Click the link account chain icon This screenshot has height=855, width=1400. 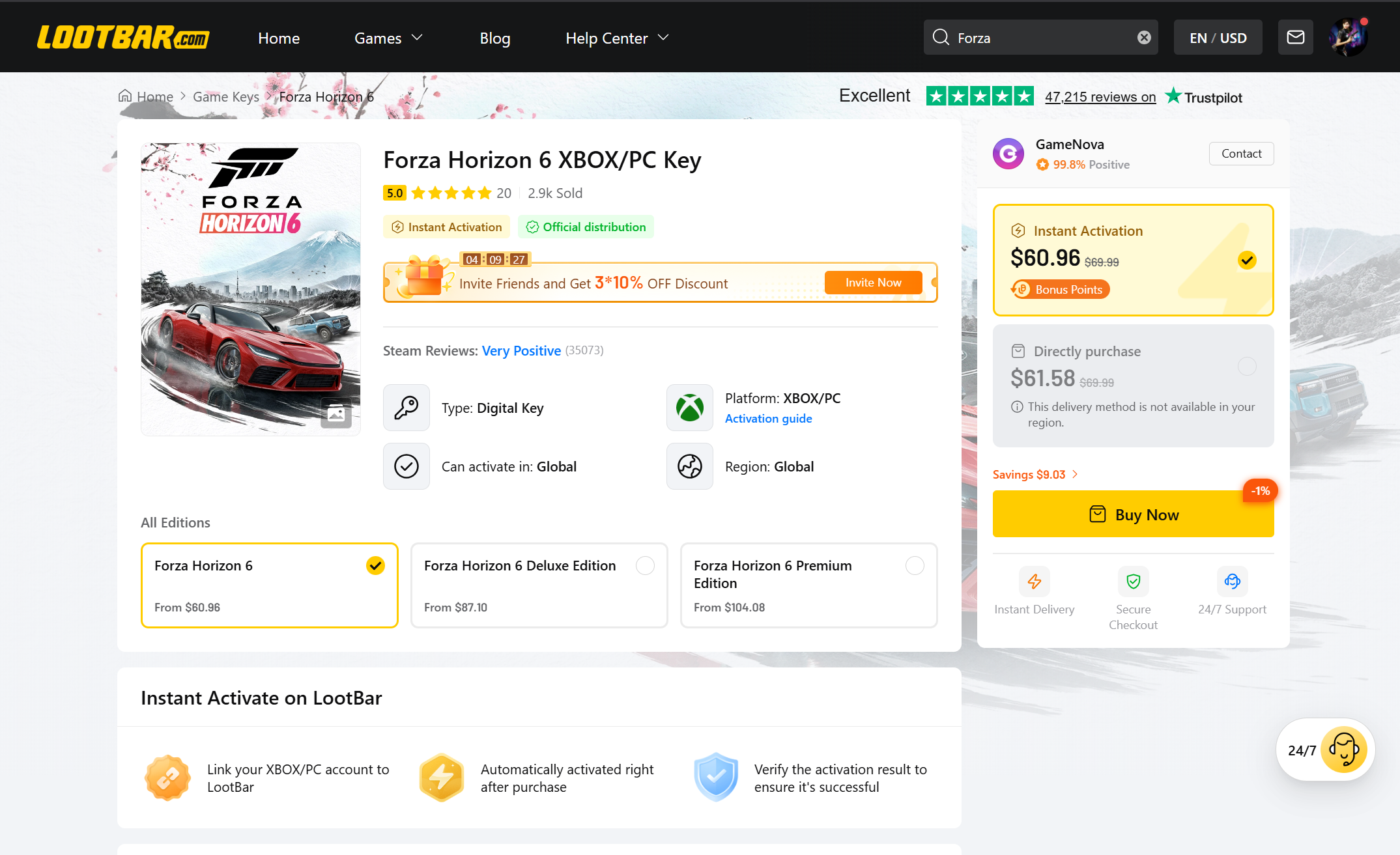[x=167, y=778]
